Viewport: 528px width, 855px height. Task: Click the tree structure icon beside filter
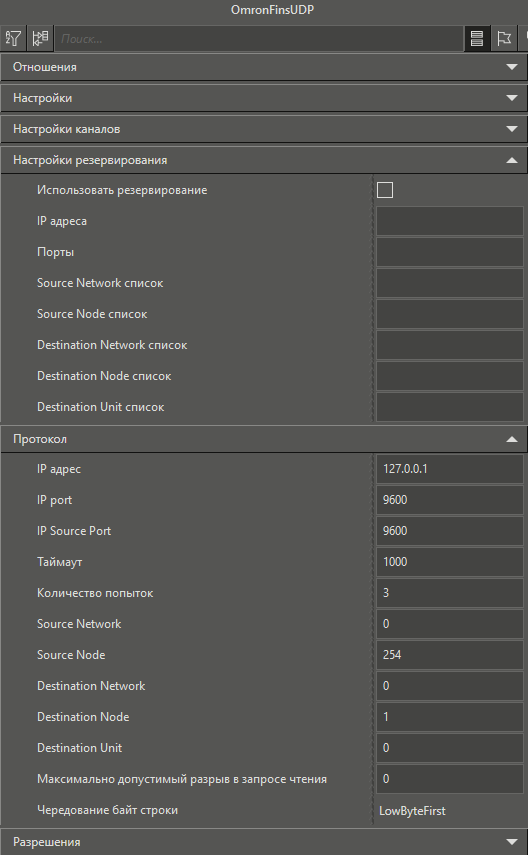(40, 39)
